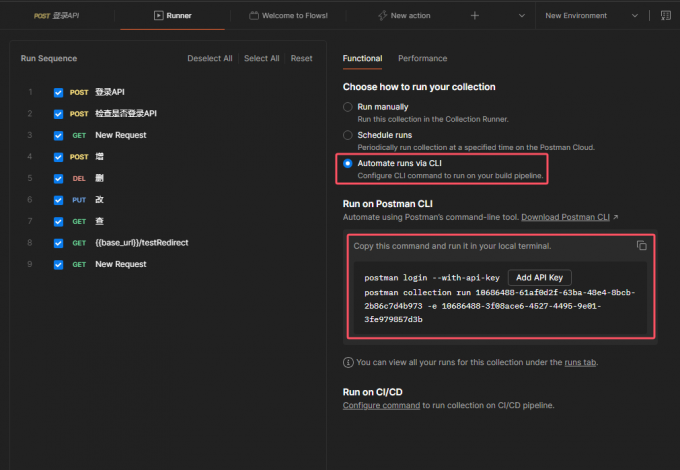Click the 检查是否登录API request name
The image size is (680, 470).
(x=126, y=114)
